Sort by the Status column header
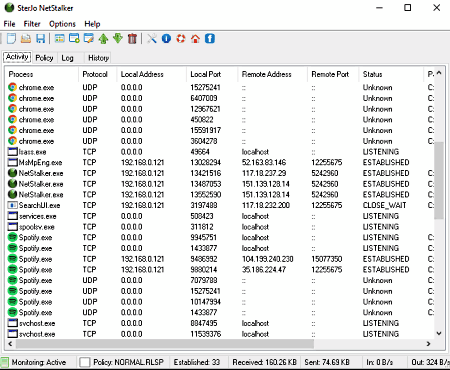This screenshot has width=450, height=370. 391,74
